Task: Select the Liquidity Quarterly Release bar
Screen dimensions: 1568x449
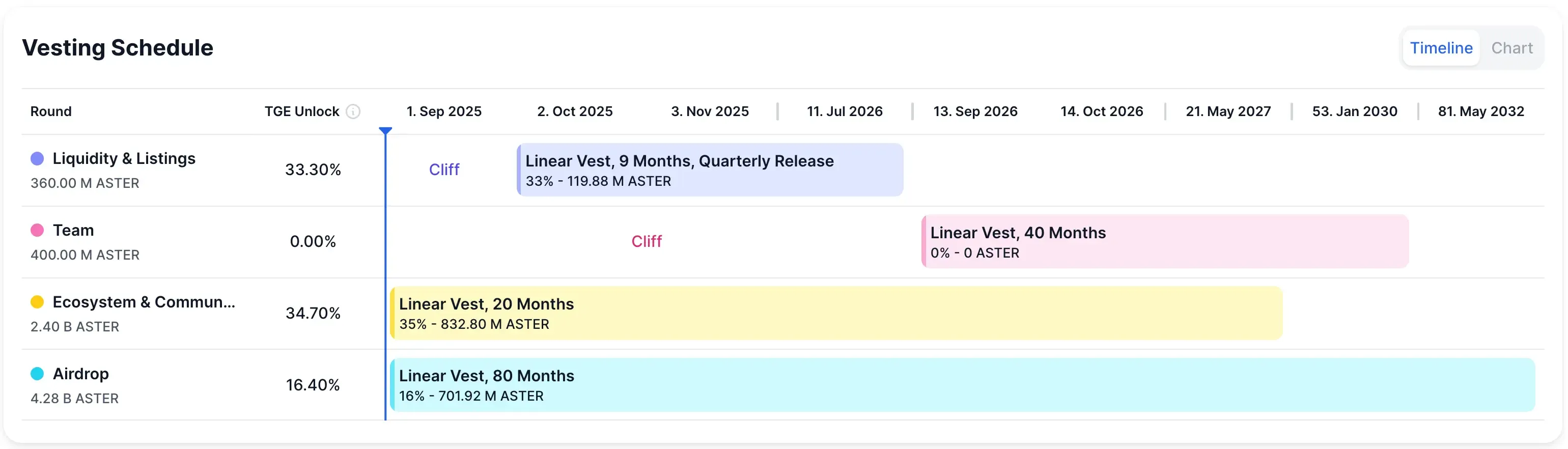Action: [x=710, y=170]
